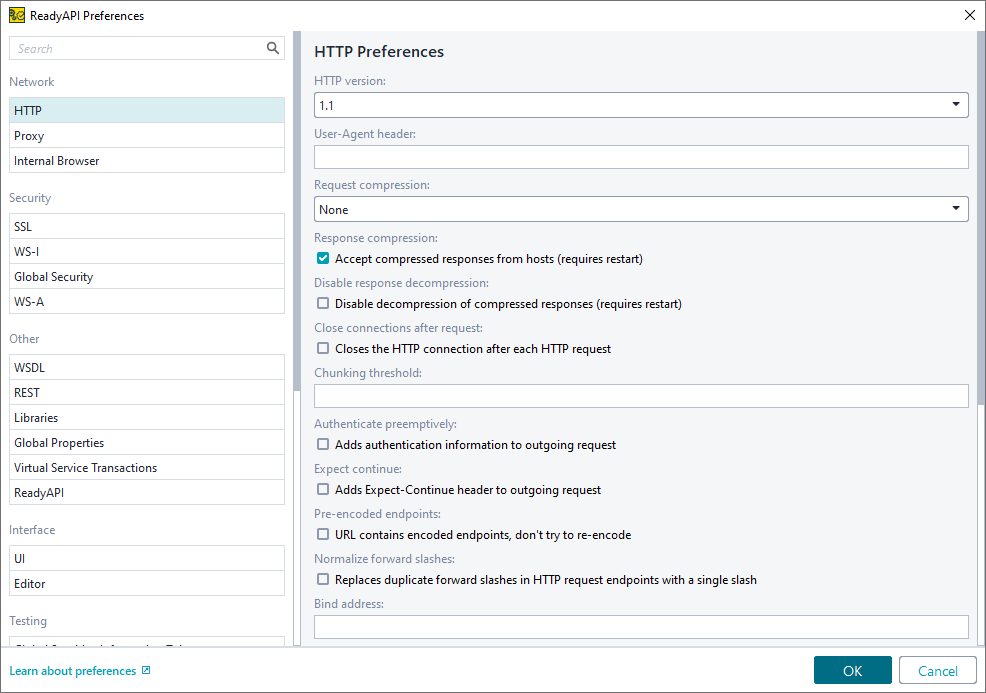Click the Chunking threshold text box
Viewport: 986px width, 693px height.
pos(641,396)
